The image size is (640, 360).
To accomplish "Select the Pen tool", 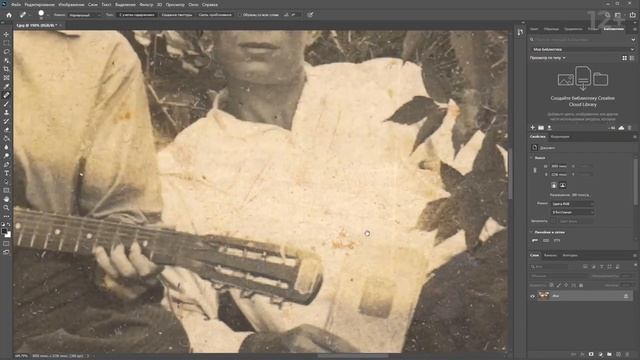I will (6, 164).
